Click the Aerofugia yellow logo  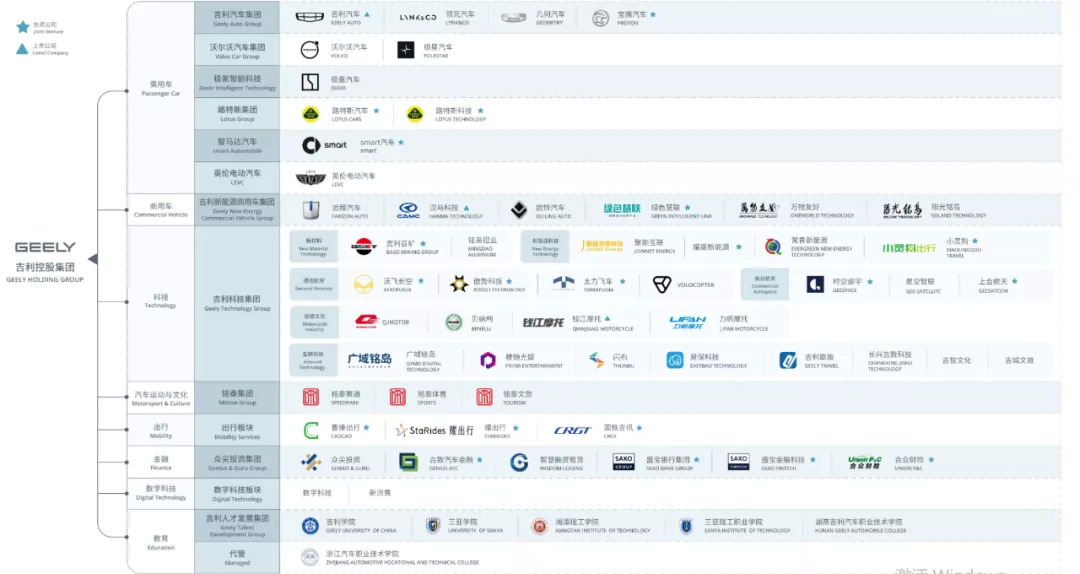point(363,284)
